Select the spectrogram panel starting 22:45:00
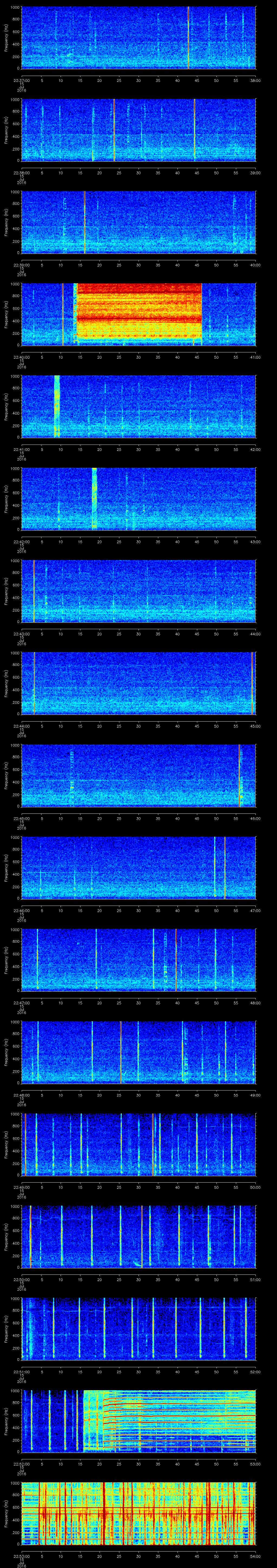277x1568 pixels. tap(139, 775)
